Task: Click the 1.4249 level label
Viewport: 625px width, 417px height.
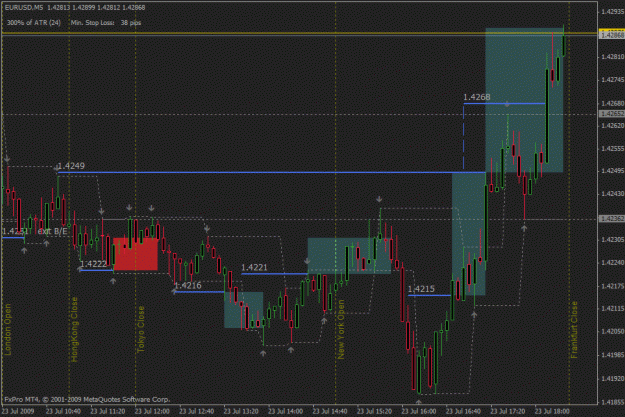Action: tap(71, 166)
